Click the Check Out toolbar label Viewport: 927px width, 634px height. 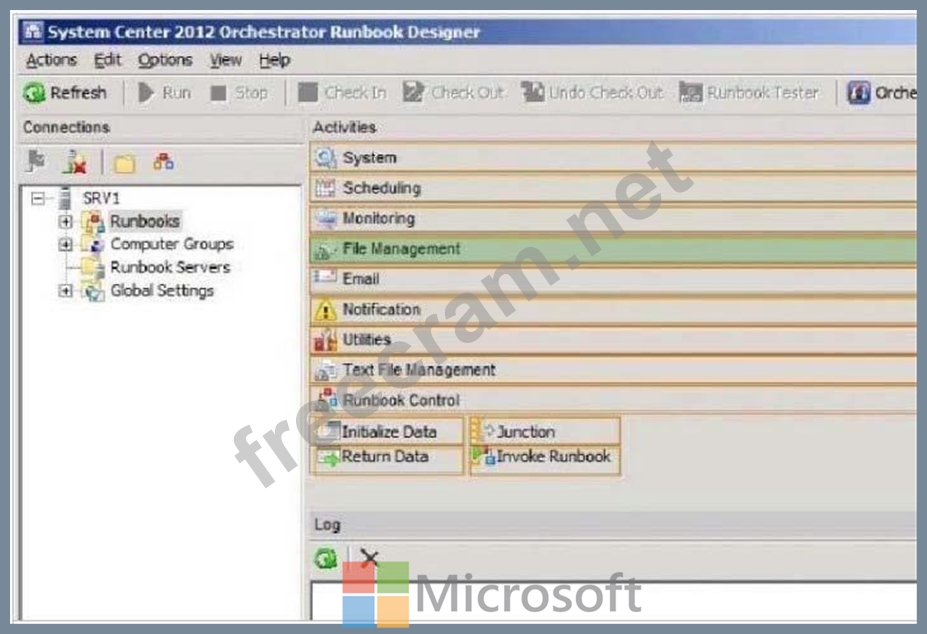(x=468, y=93)
